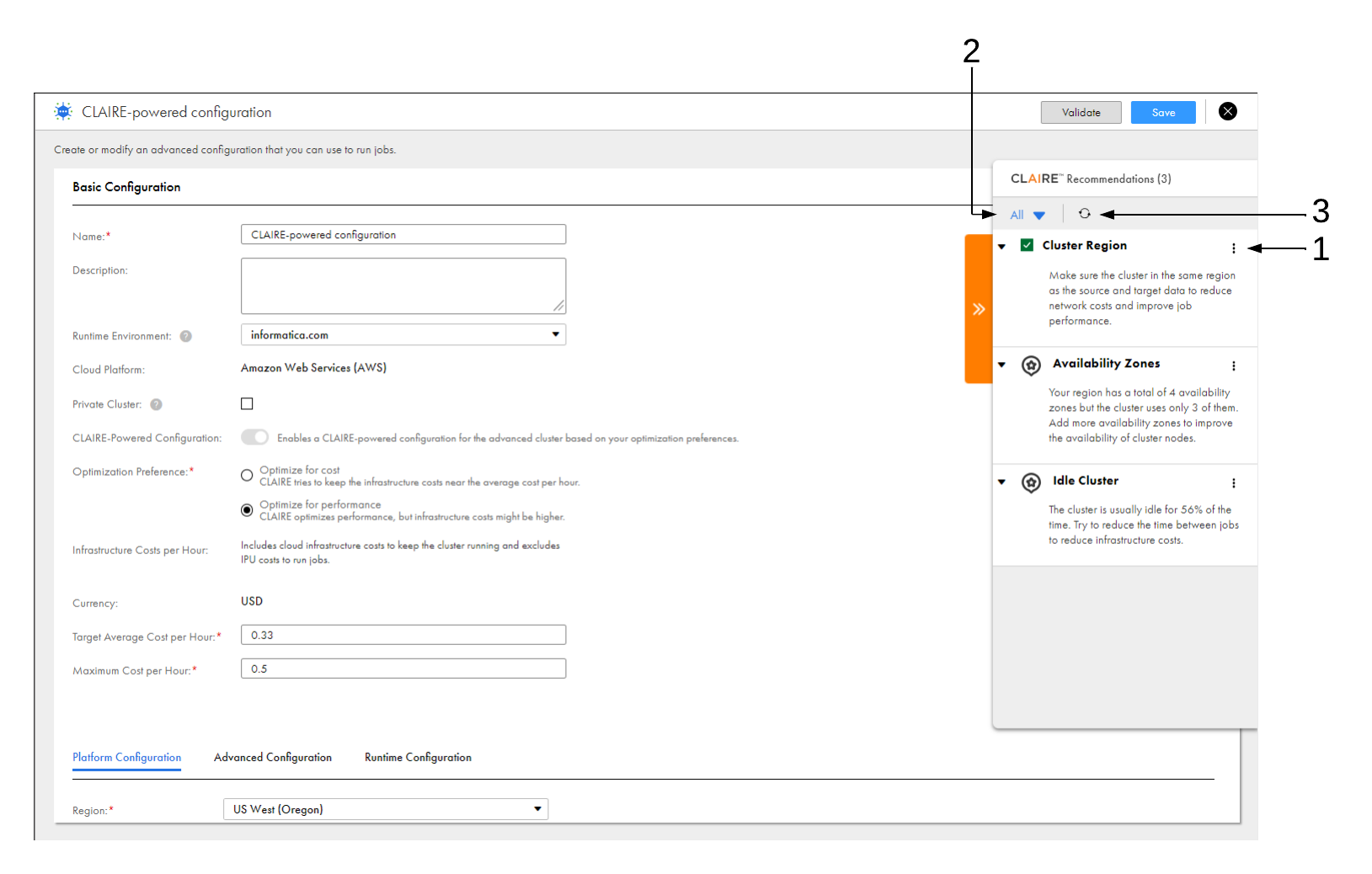Click Runtime Environment help icon
Viewport: 1372px width, 874px height.
186,336
